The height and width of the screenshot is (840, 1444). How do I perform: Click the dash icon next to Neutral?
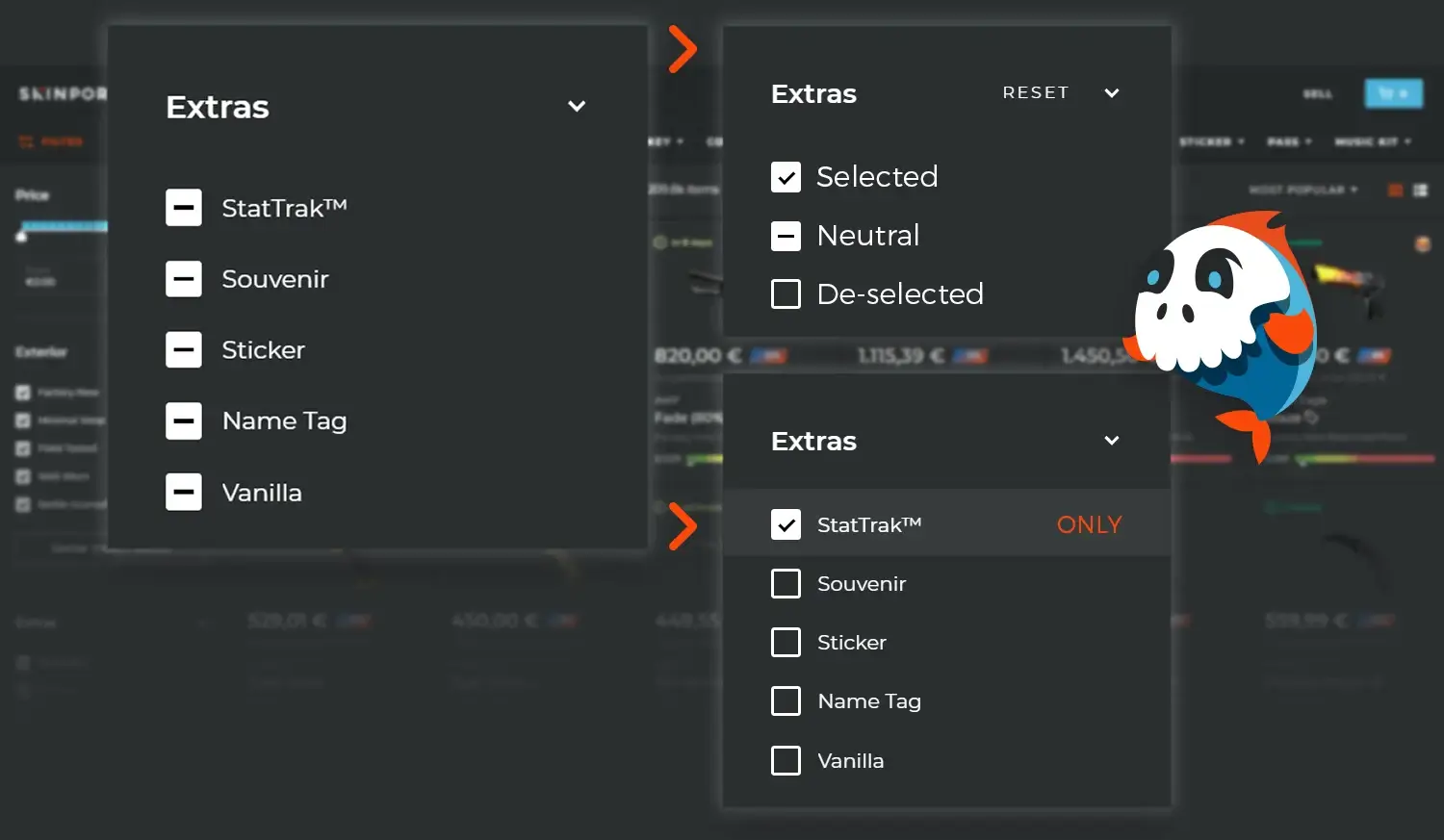point(786,236)
